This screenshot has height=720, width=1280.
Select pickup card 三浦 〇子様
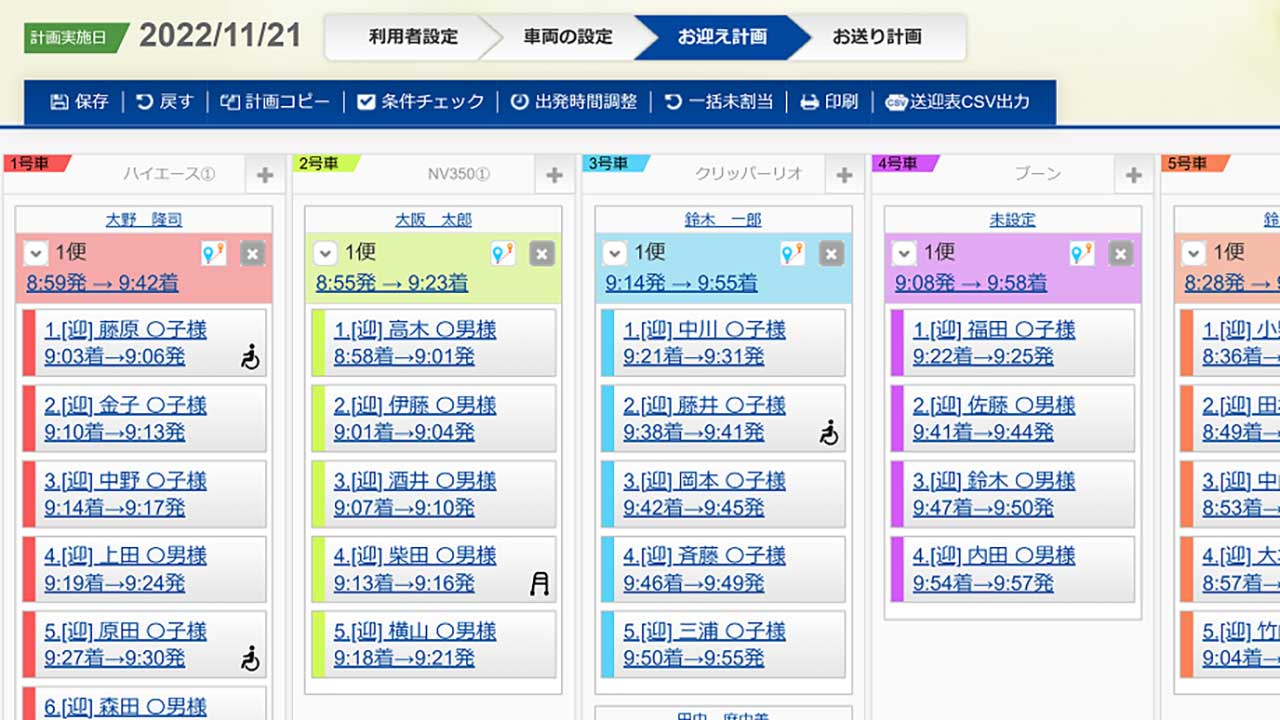[x=723, y=645]
